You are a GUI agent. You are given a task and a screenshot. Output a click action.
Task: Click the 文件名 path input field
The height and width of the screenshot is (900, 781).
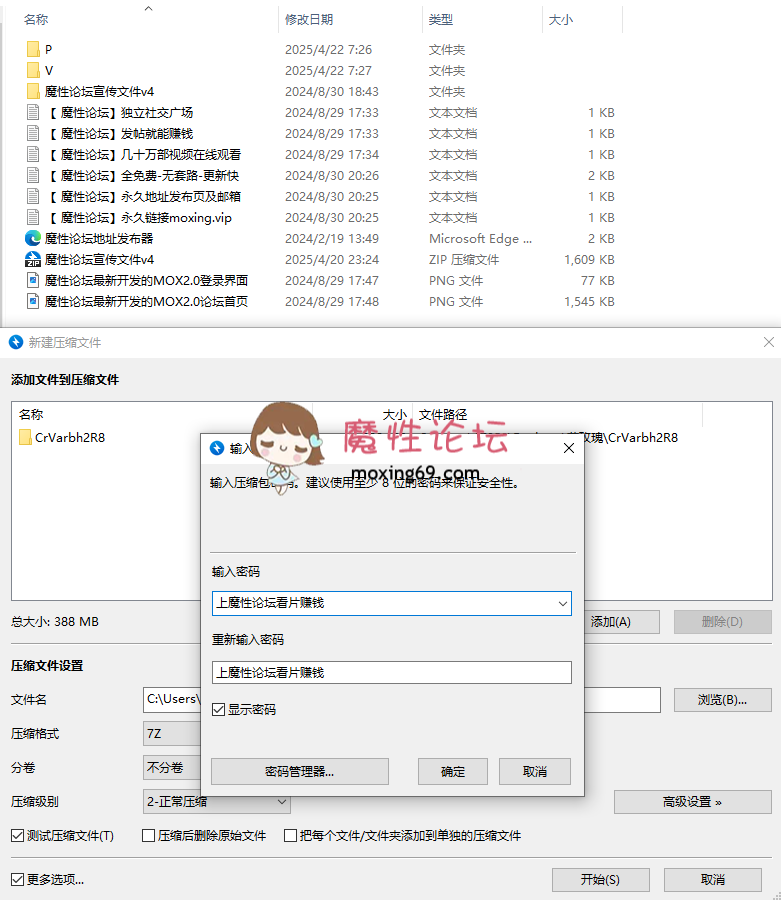(x=402, y=700)
